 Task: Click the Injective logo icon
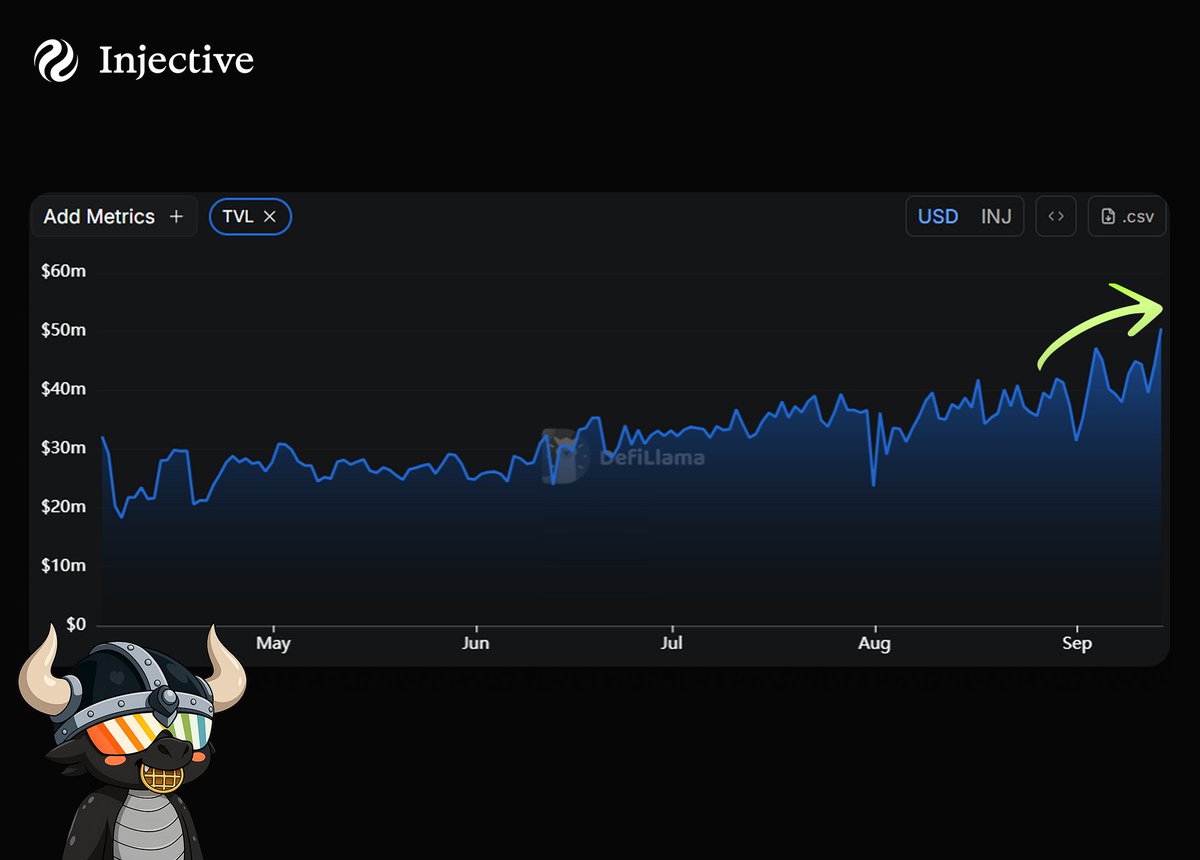(56, 61)
